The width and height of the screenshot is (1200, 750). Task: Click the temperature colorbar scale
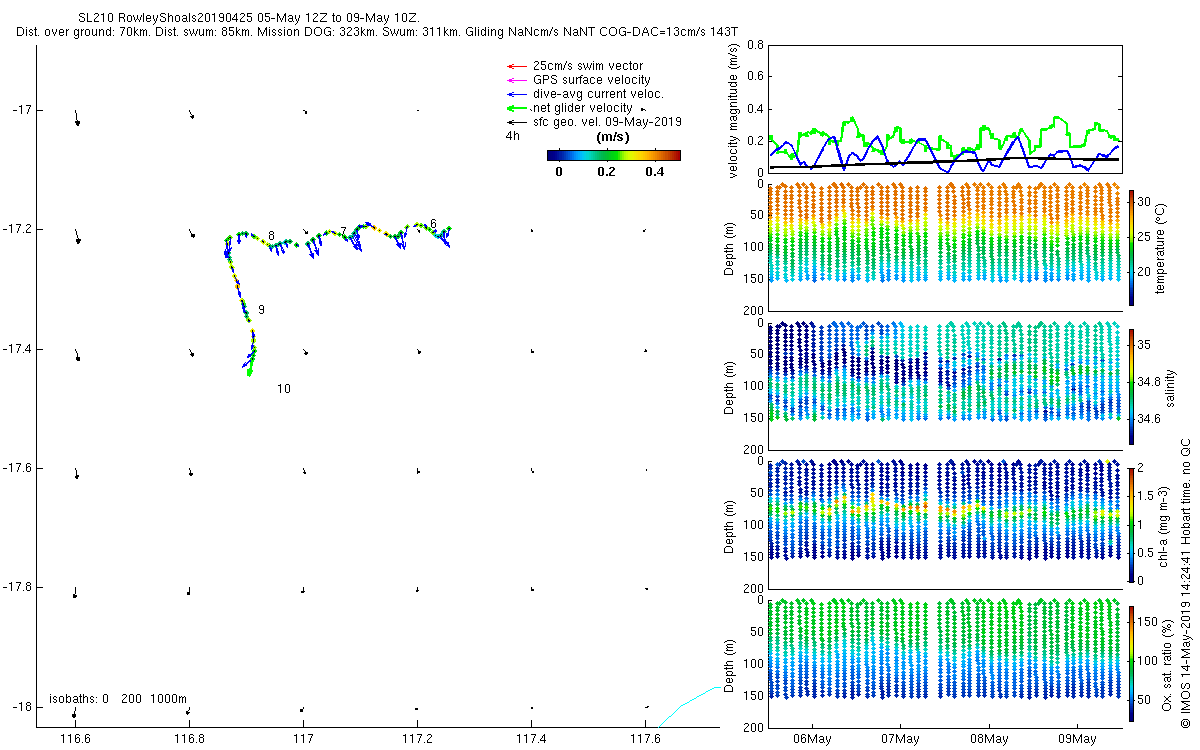click(x=1132, y=247)
